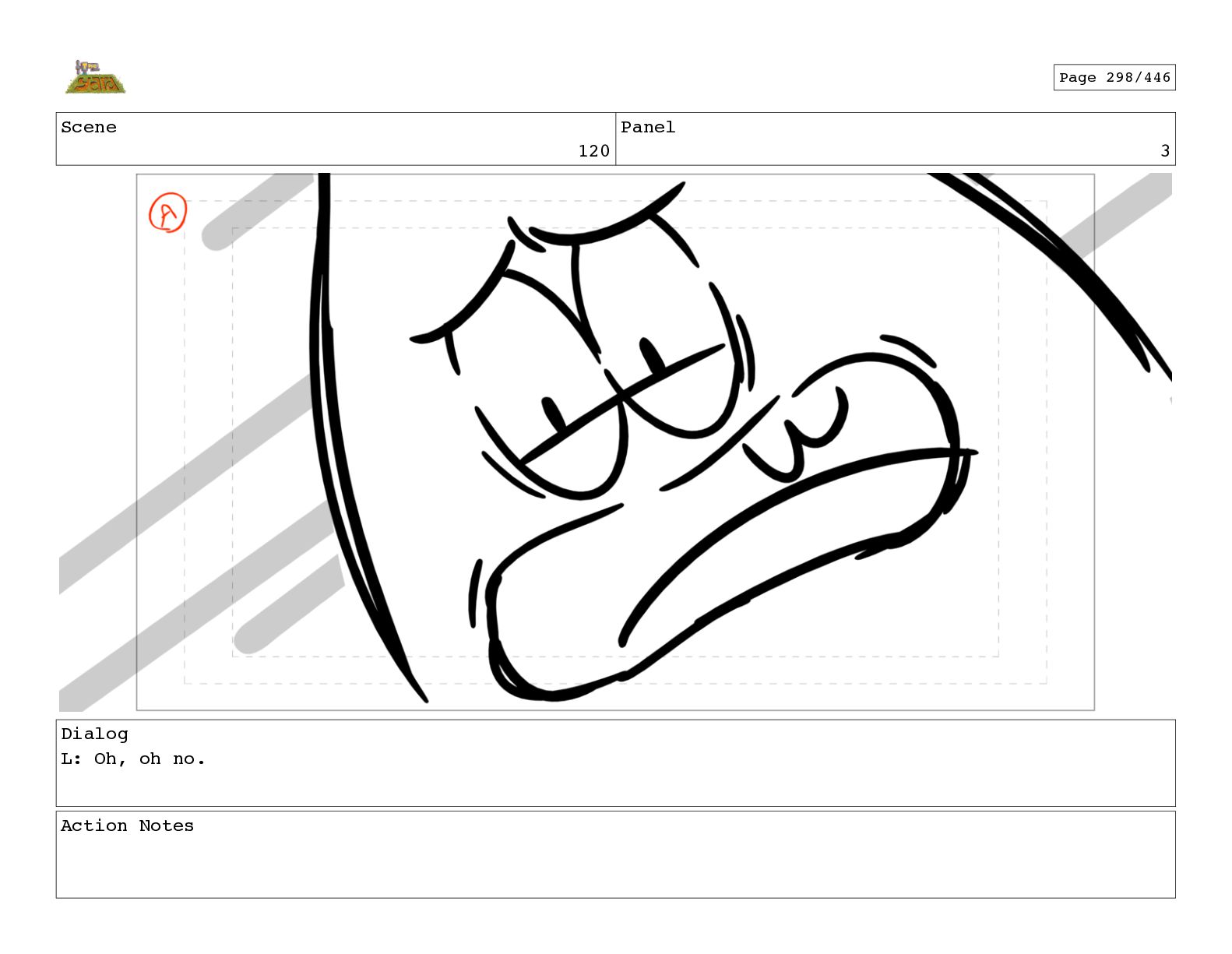Screen dimensions: 1232x954
Task: Click the "Scene" field label
Action: pos(89,127)
